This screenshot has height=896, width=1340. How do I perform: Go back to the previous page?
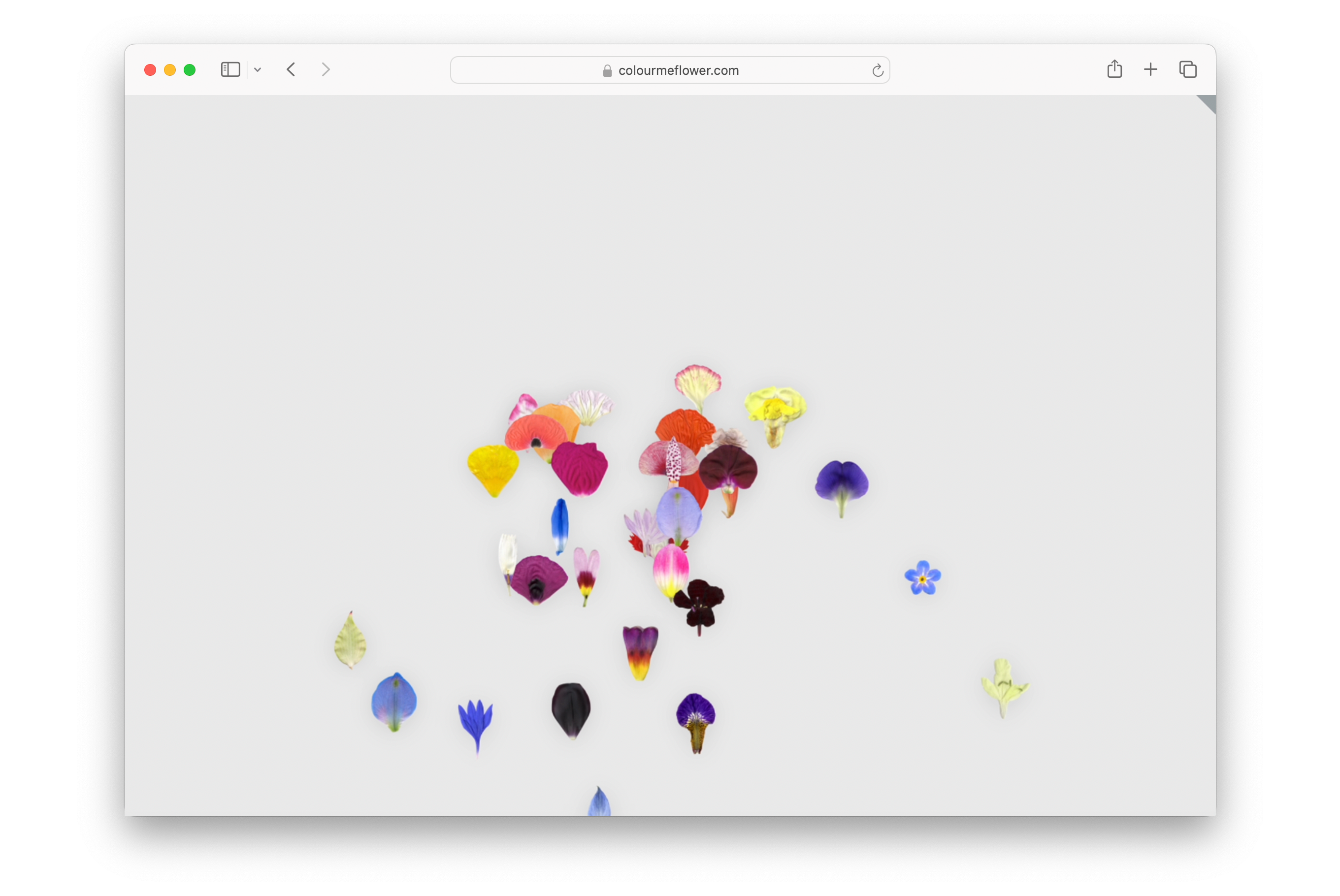pos(291,70)
